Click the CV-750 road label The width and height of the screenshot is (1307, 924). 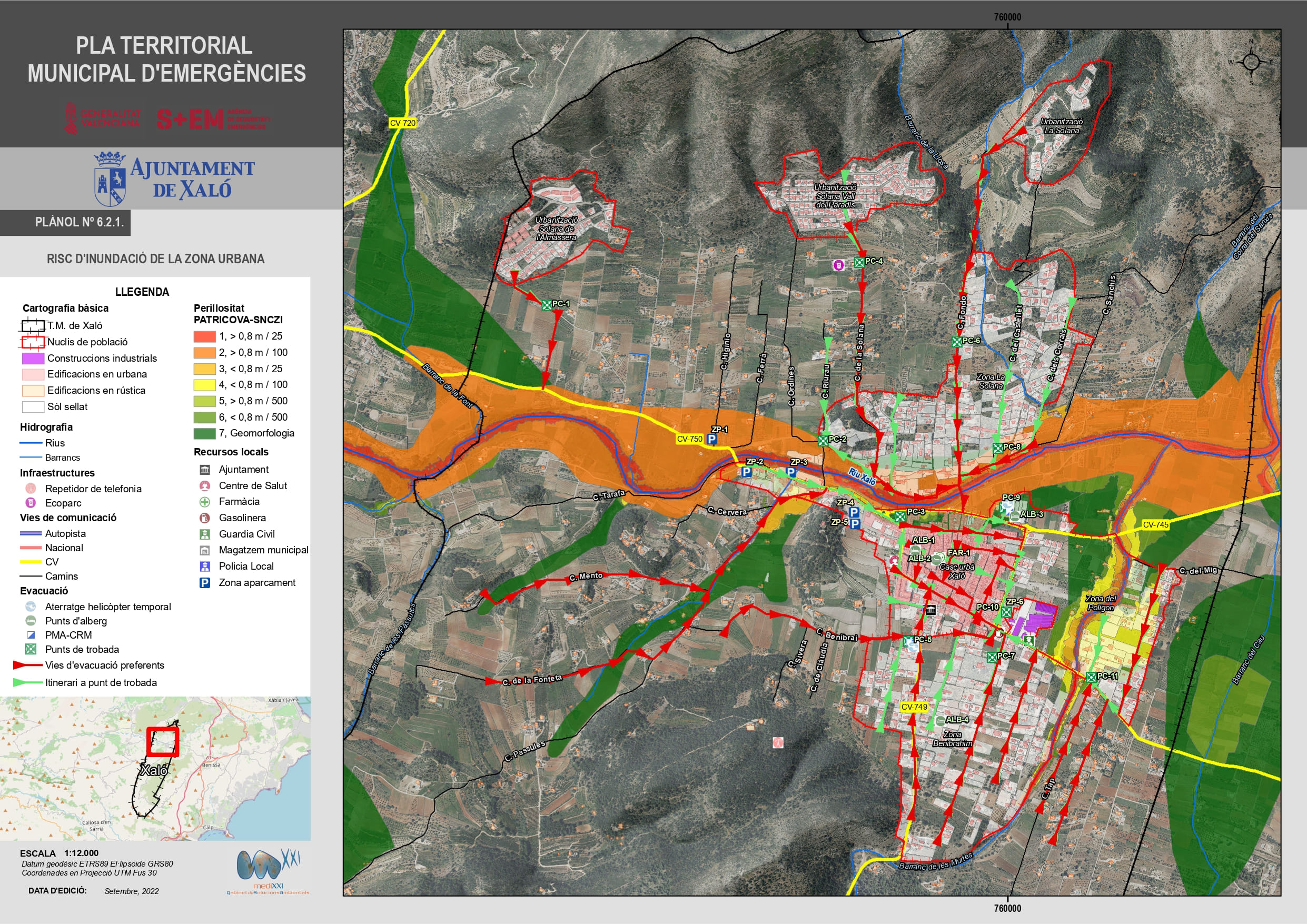click(x=689, y=439)
